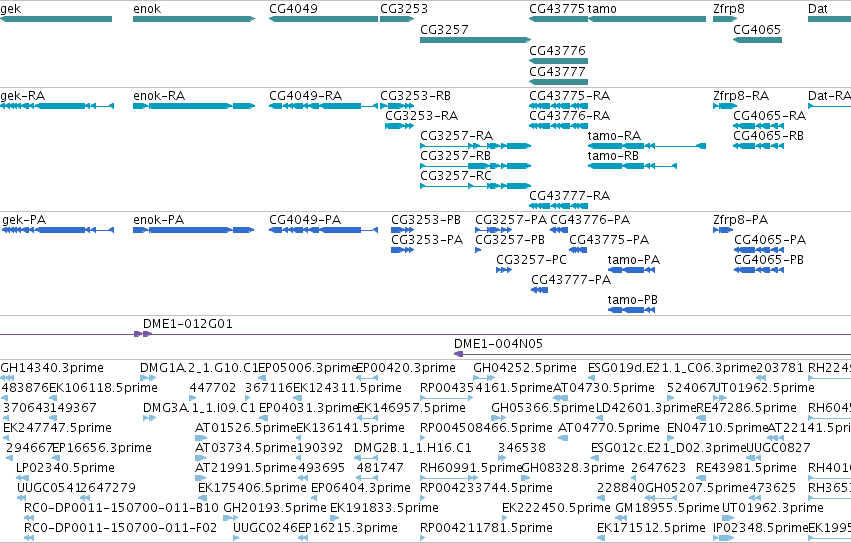Click the gek-PA protein label
851x543 pixels.
click(24, 220)
